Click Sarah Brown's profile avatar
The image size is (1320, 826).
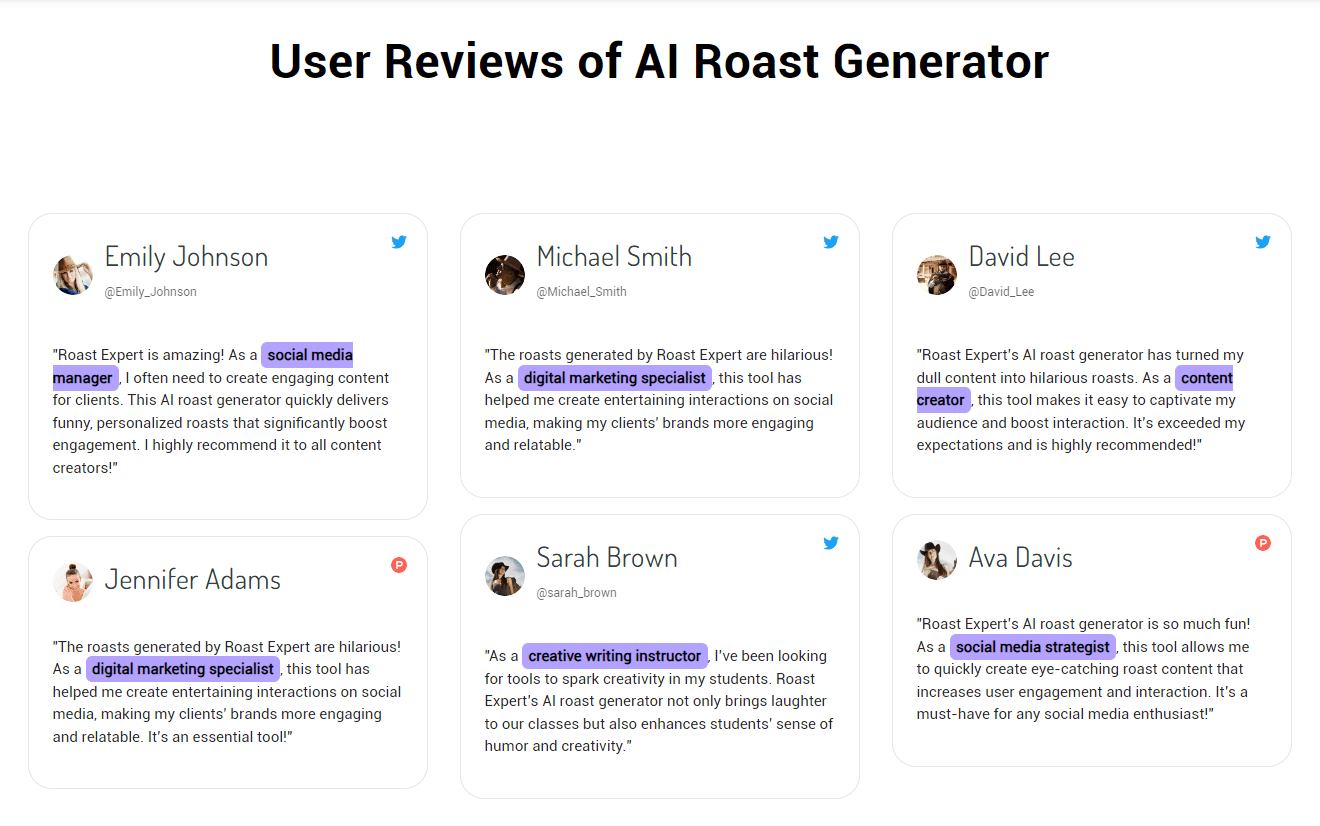tap(505, 575)
